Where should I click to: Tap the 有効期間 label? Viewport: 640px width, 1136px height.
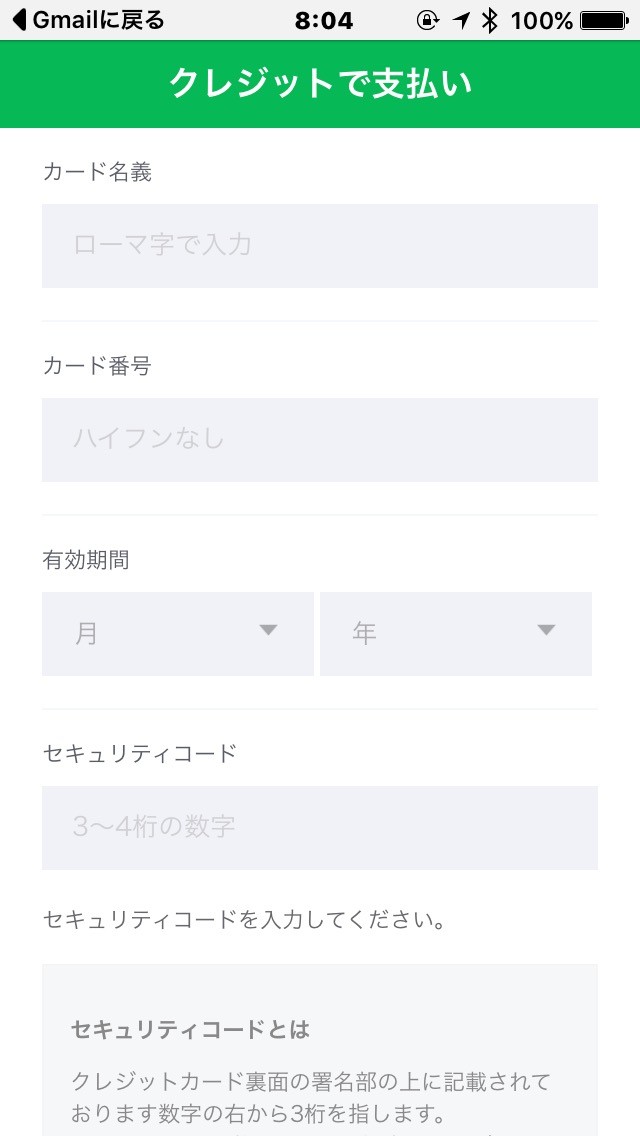coord(86,560)
